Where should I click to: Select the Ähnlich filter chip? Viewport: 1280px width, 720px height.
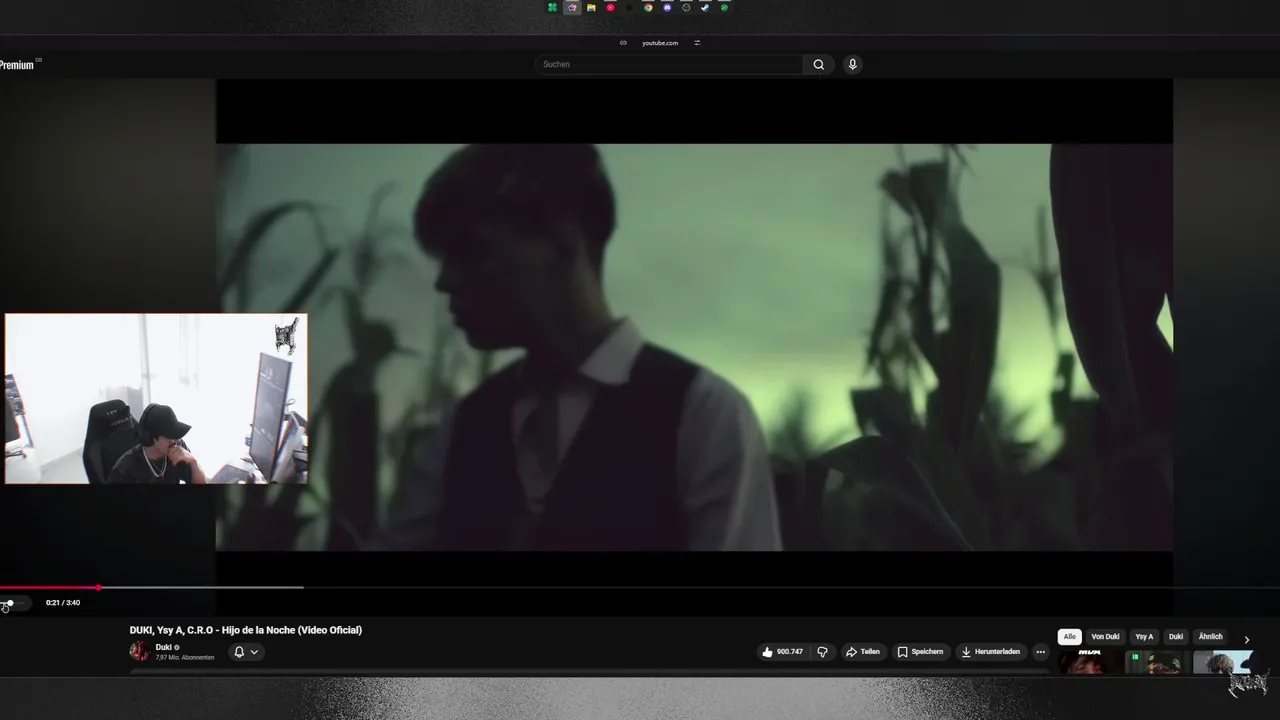pos(1210,637)
